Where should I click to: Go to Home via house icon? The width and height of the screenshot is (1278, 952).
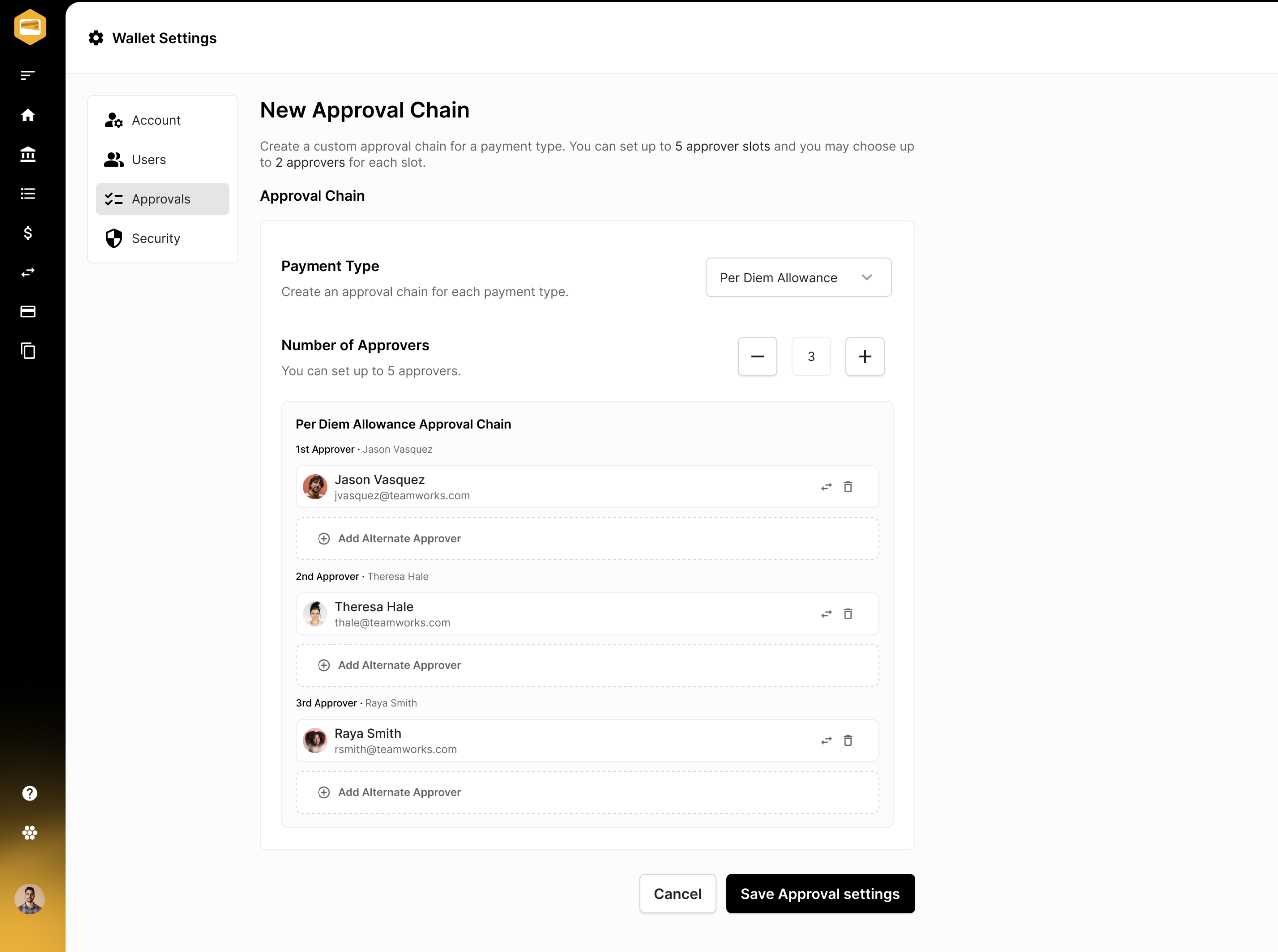coord(28,115)
